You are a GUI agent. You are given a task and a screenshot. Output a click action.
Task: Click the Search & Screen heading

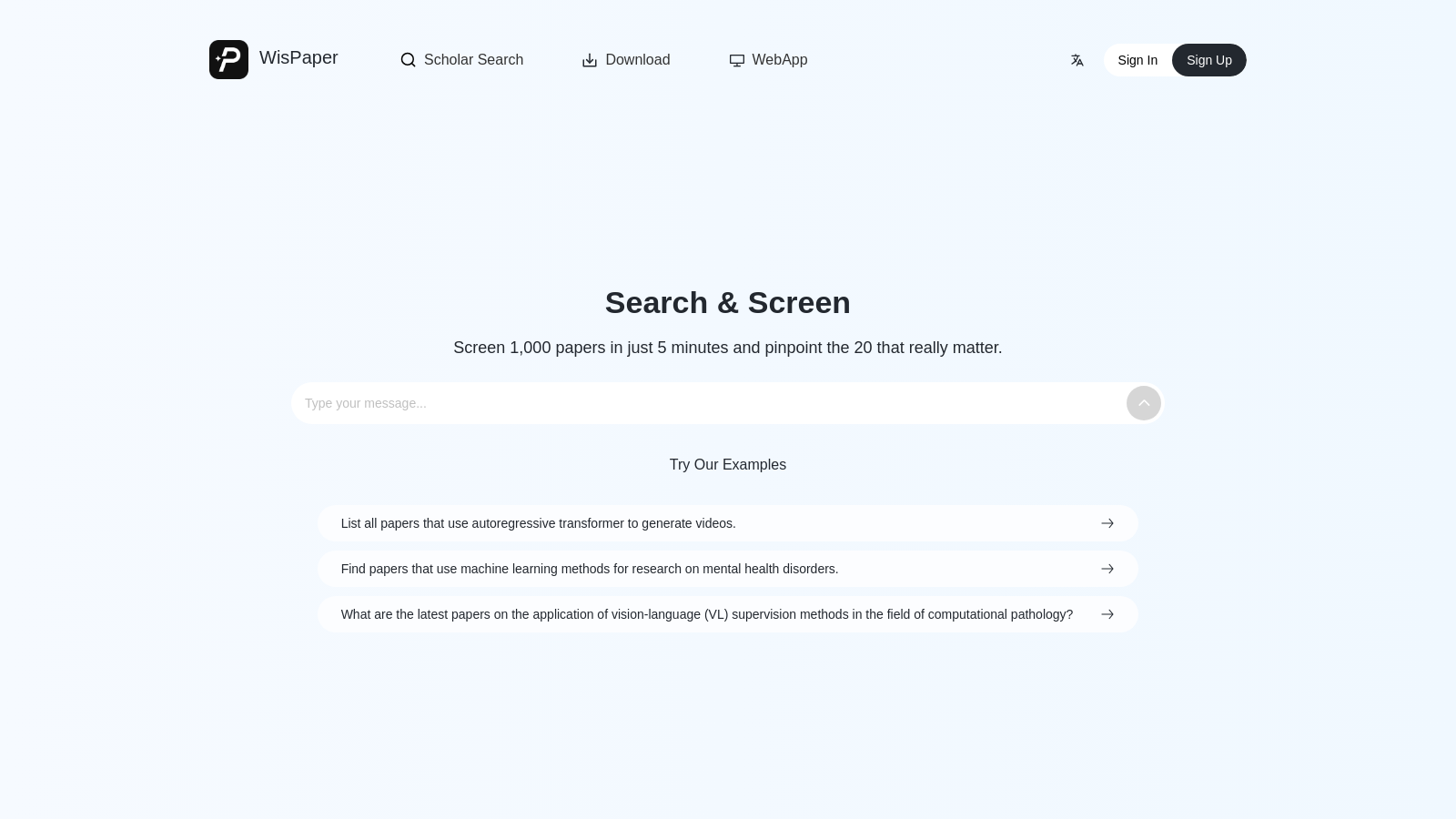(x=727, y=302)
